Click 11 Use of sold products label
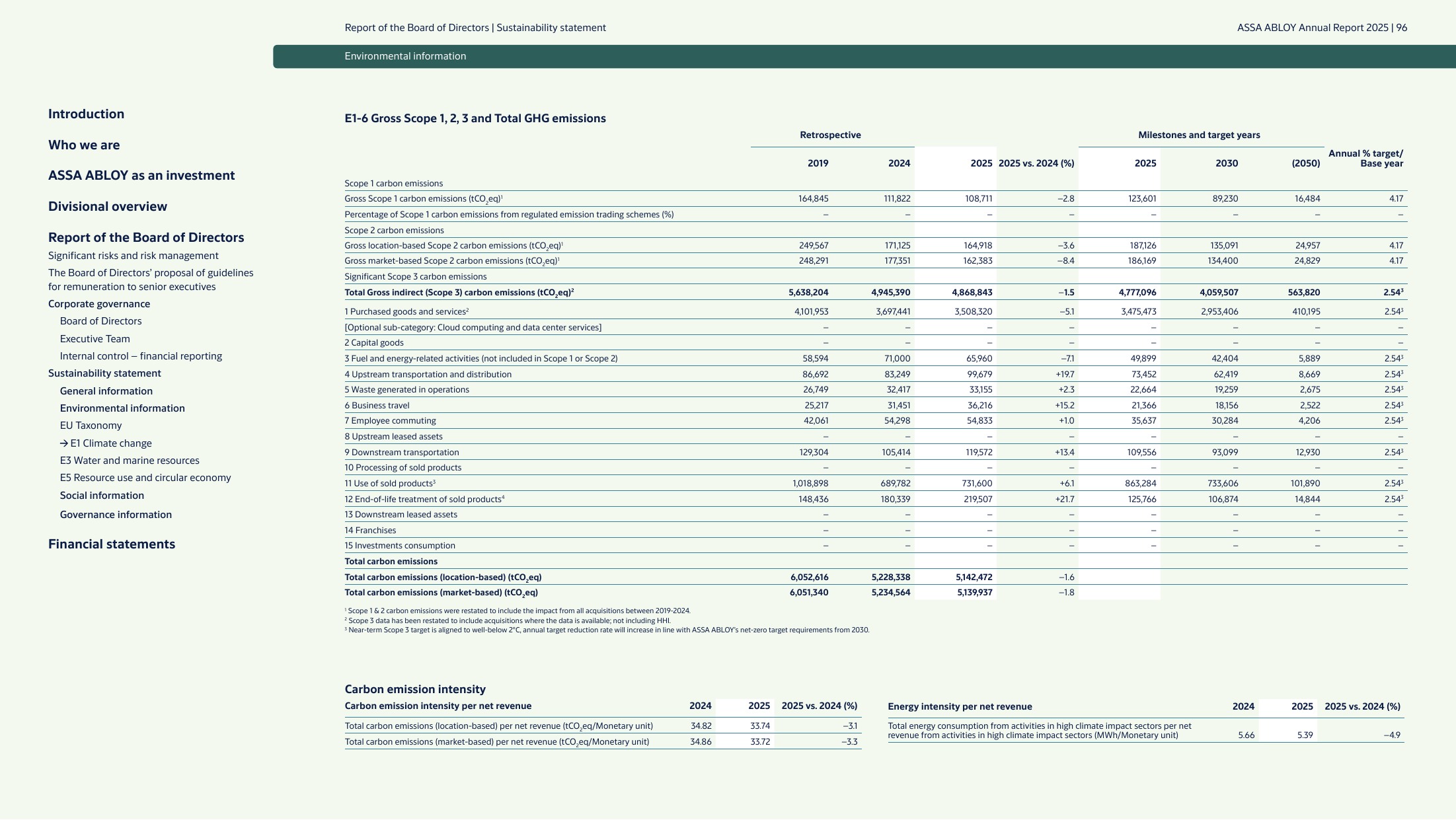 coord(390,483)
